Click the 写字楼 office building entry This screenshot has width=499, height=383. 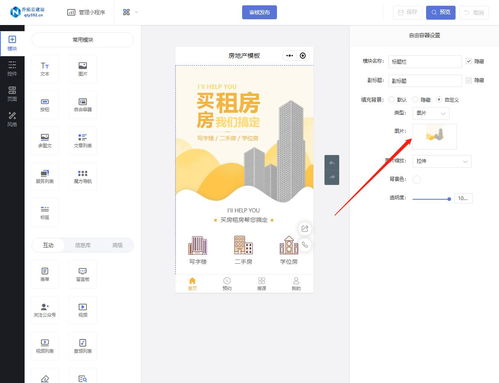198,250
